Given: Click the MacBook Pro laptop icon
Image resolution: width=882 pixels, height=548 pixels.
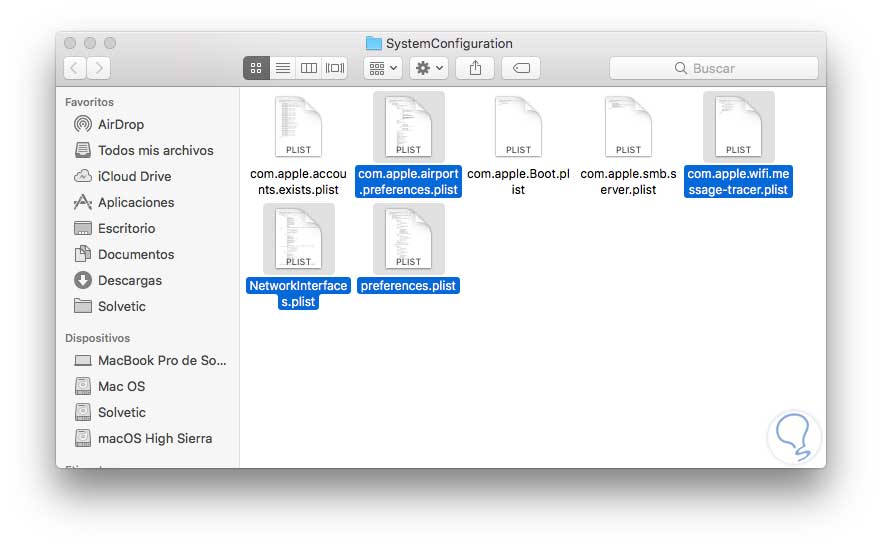Looking at the screenshot, I should [83, 360].
